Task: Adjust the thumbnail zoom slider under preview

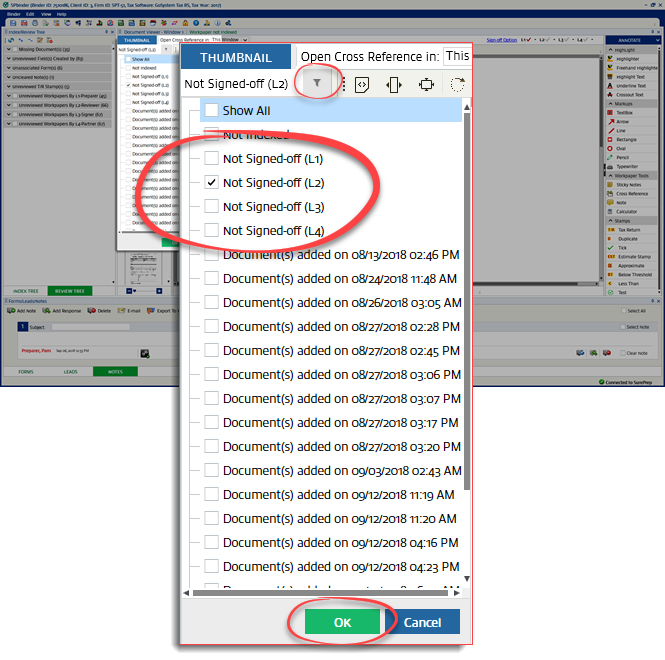Action: coord(145,291)
